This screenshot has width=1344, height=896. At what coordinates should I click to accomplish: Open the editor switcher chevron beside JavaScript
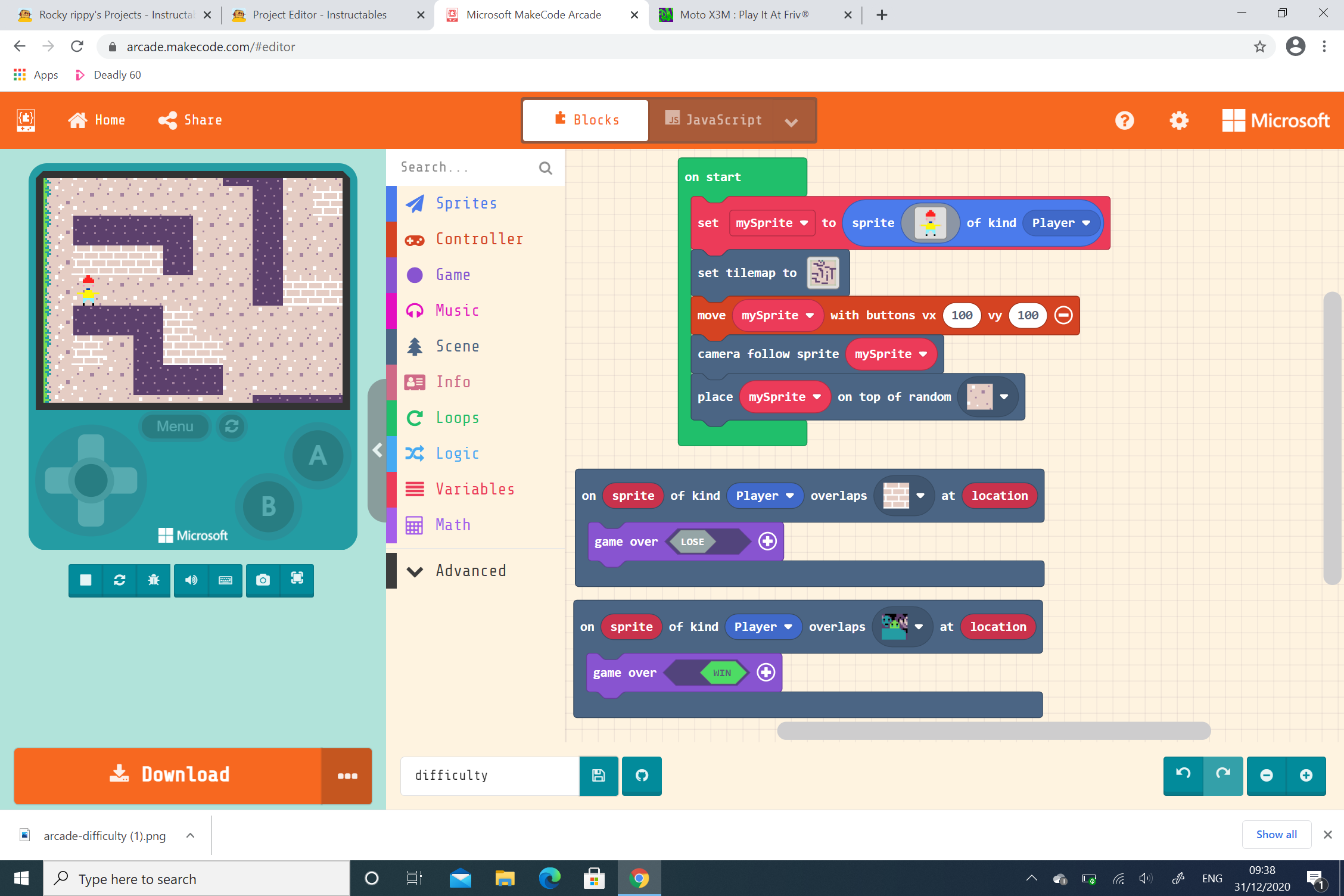point(792,122)
